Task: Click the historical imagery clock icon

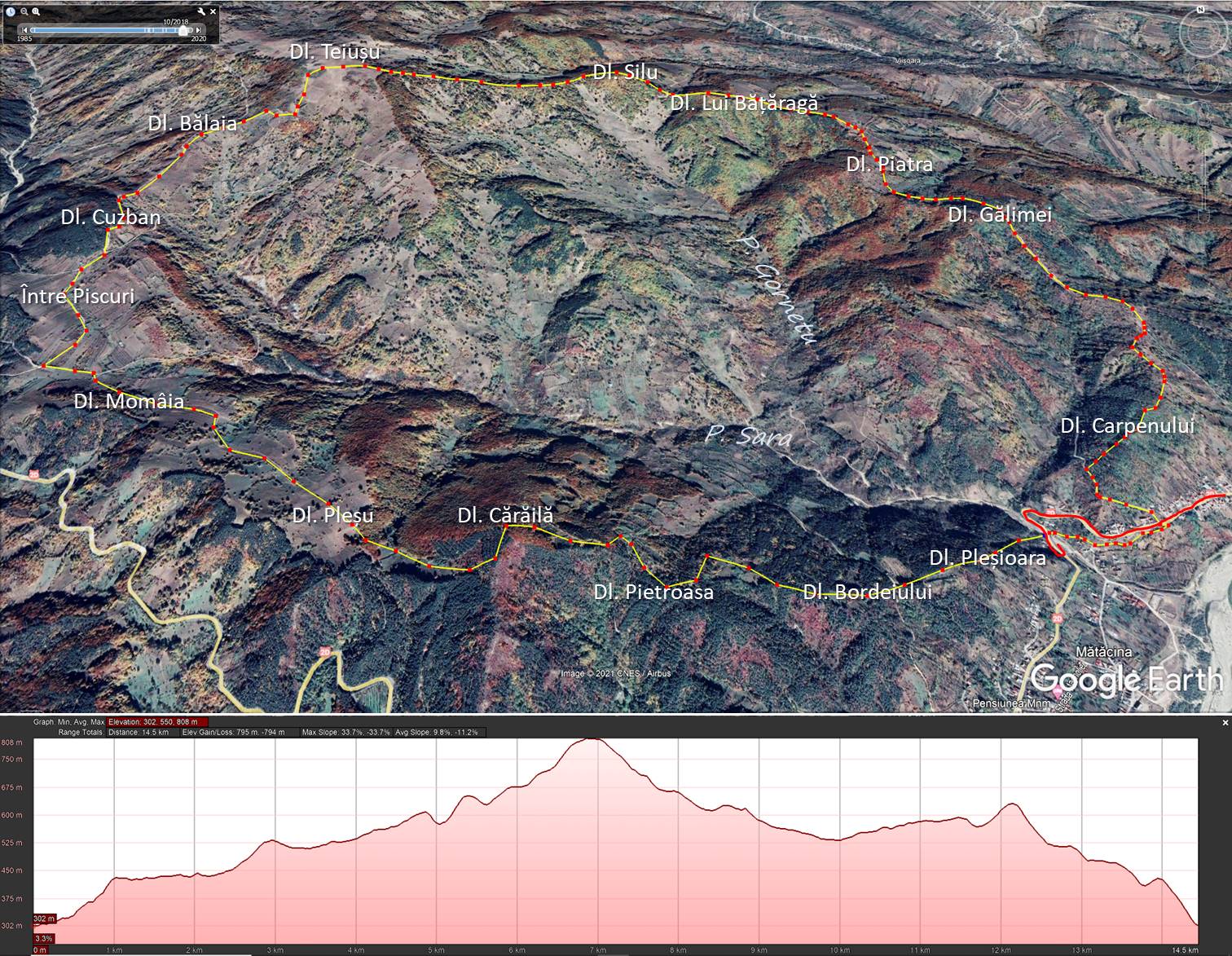Action: (11, 11)
